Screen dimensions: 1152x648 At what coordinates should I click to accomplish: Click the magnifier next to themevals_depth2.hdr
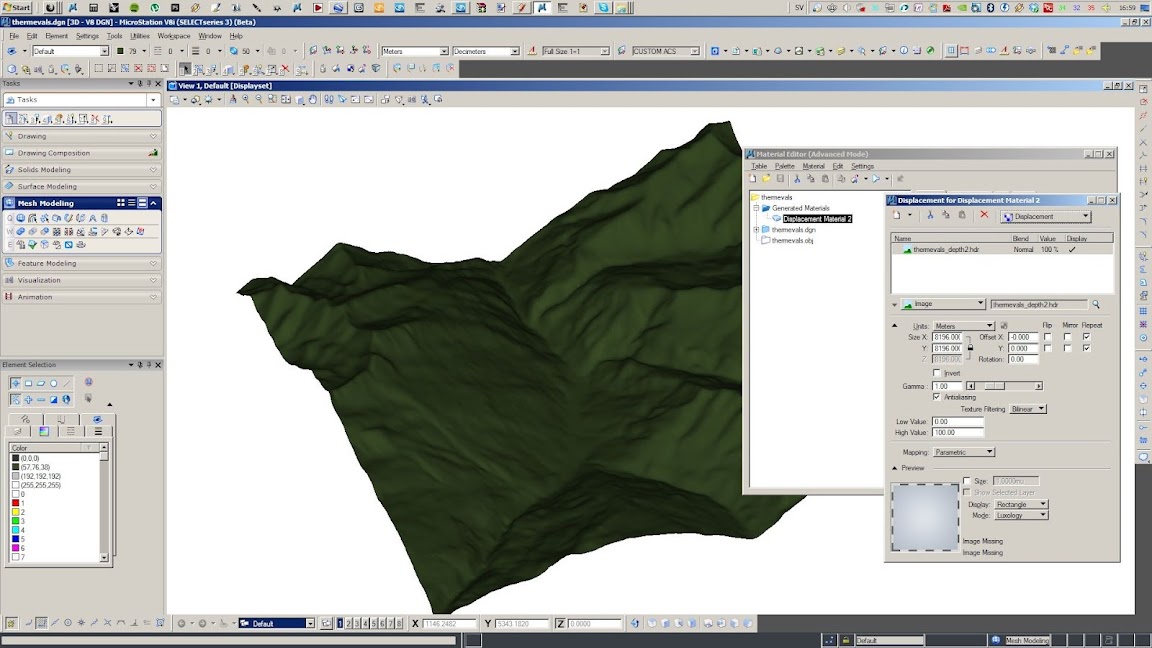coord(1096,304)
